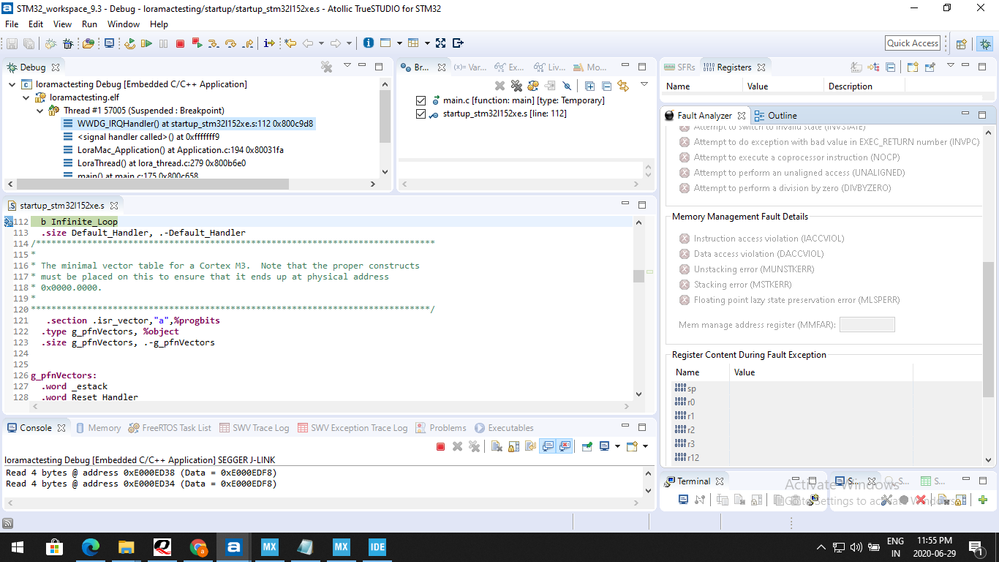Click the Remove All Breakpoints icon
The width and height of the screenshot is (999, 562).
pos(517,86)
